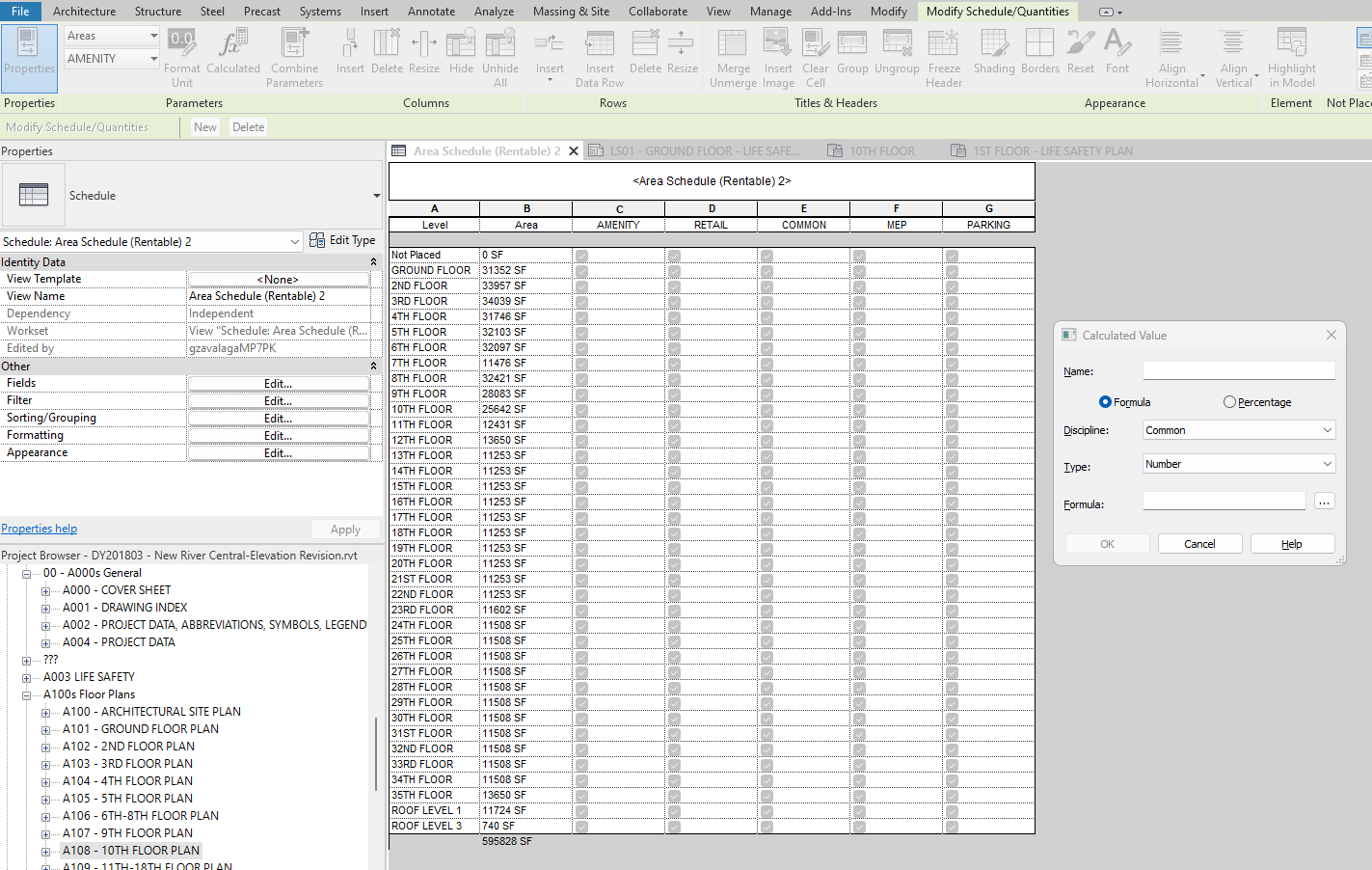Click the Properties help link
1372x870 pixels.
pos(39,528)
